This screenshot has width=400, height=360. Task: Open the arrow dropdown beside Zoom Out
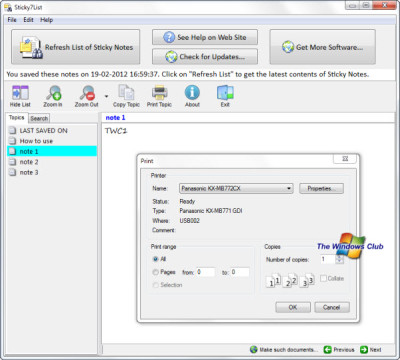tap(106, 96)
